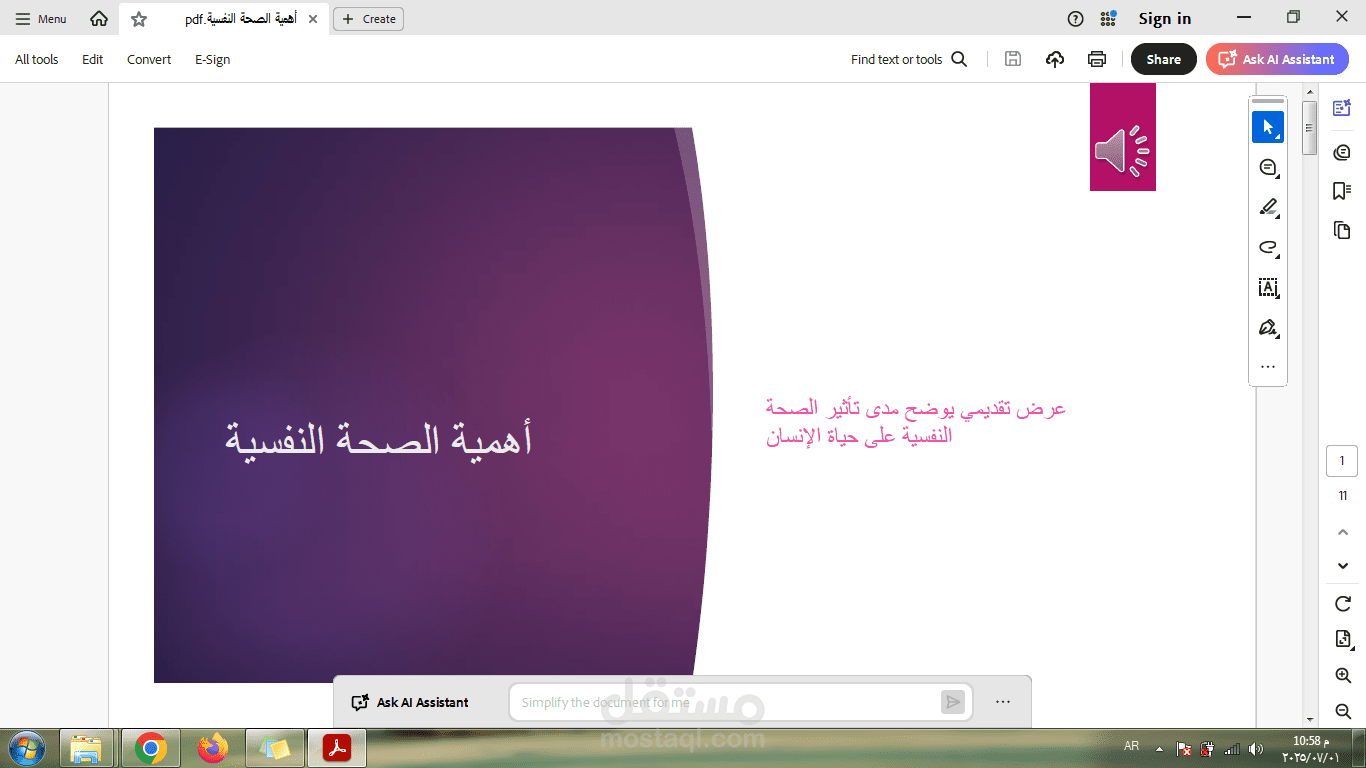Choose the Draw freehand loop tool
1366x768 pixels.
(1268, 247)
